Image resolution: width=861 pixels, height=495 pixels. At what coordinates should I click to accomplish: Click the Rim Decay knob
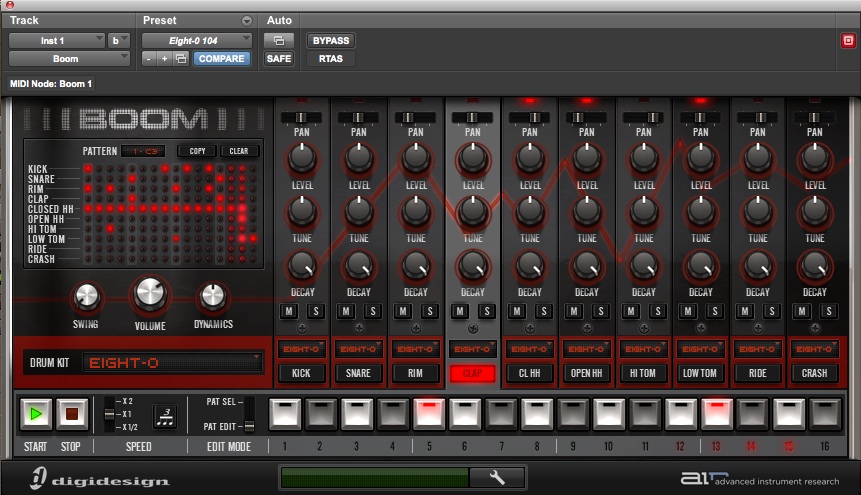point(416,266)
